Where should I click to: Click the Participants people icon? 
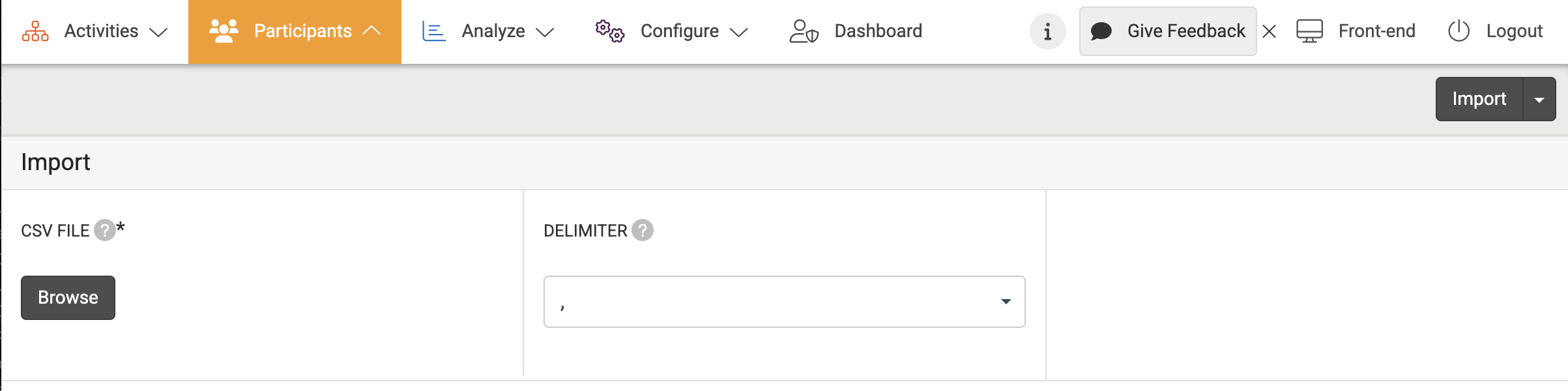tap(224, 31)
